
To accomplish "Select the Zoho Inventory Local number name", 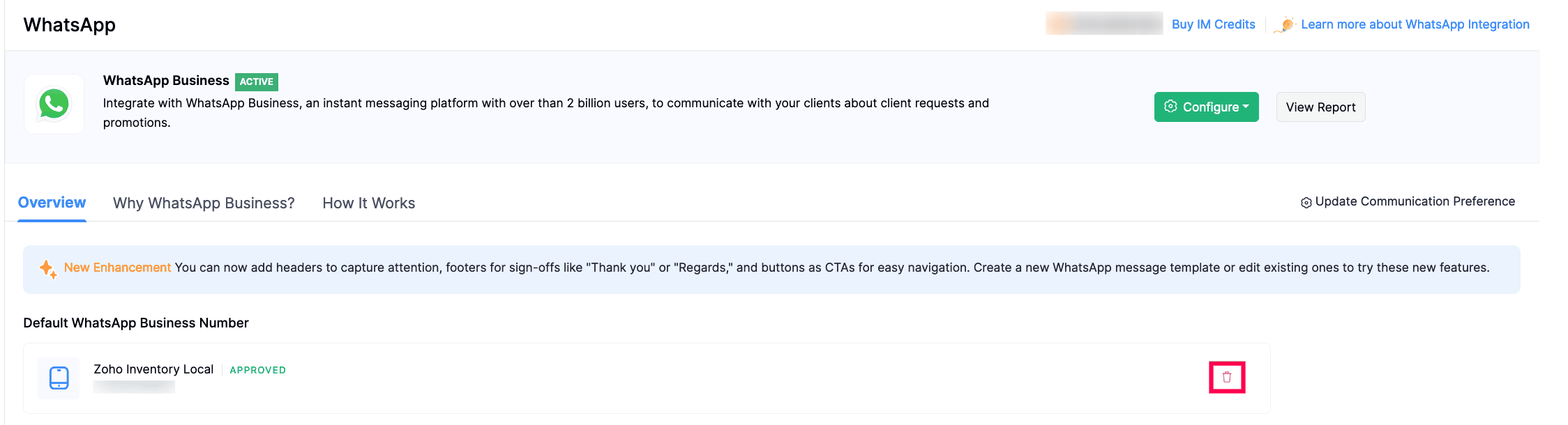I will click(x=153, y=369).
